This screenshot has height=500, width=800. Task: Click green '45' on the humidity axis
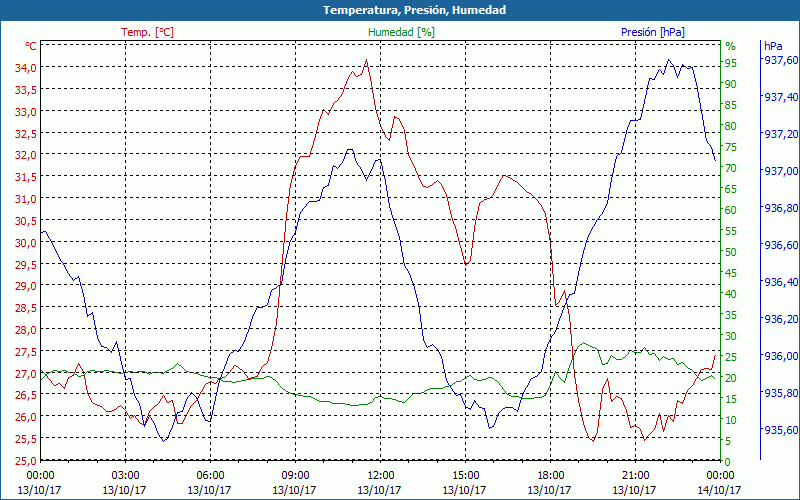731,273
